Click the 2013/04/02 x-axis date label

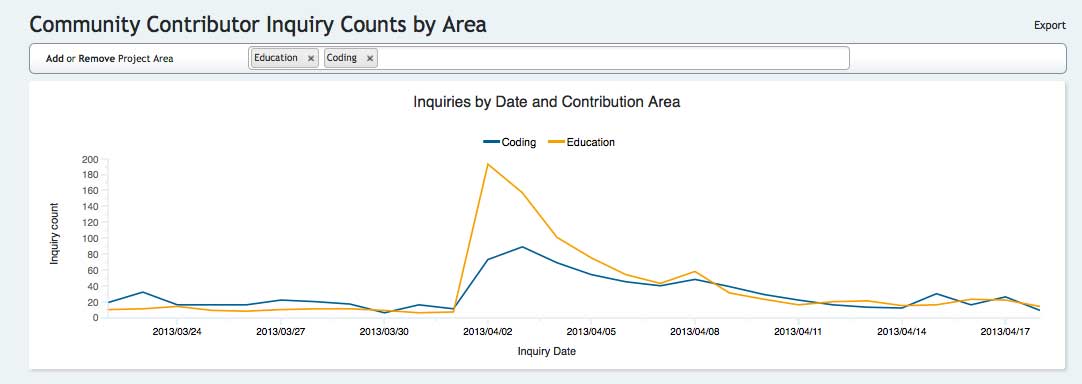click(487, 332)
